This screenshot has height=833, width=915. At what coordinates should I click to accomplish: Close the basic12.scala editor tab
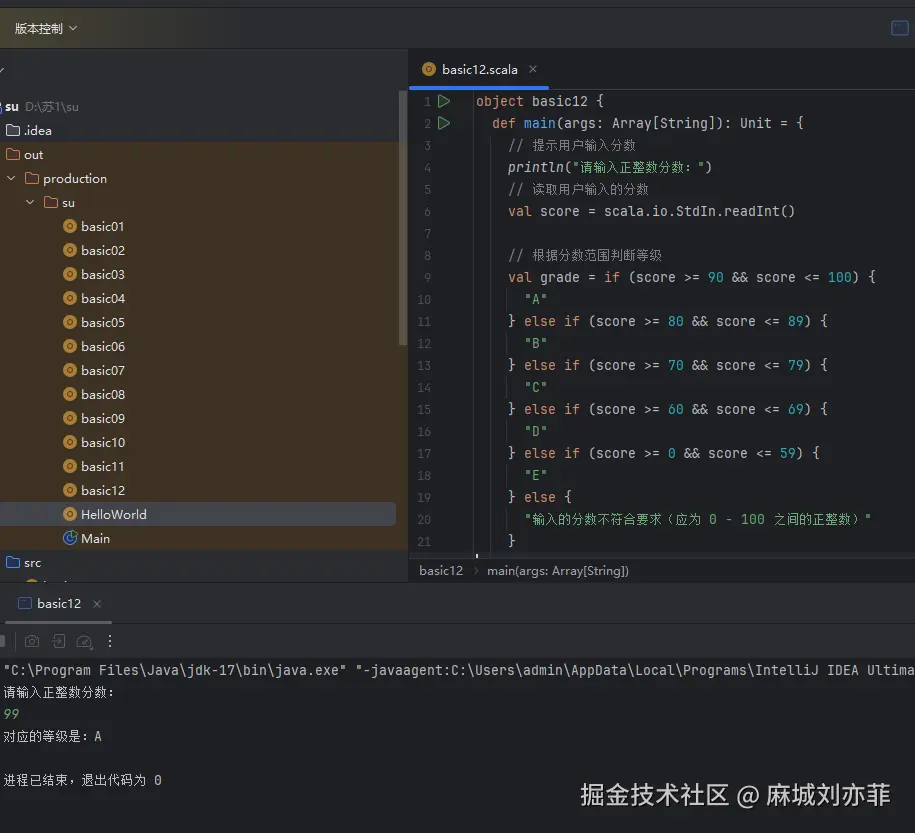(x=533, y=69)
